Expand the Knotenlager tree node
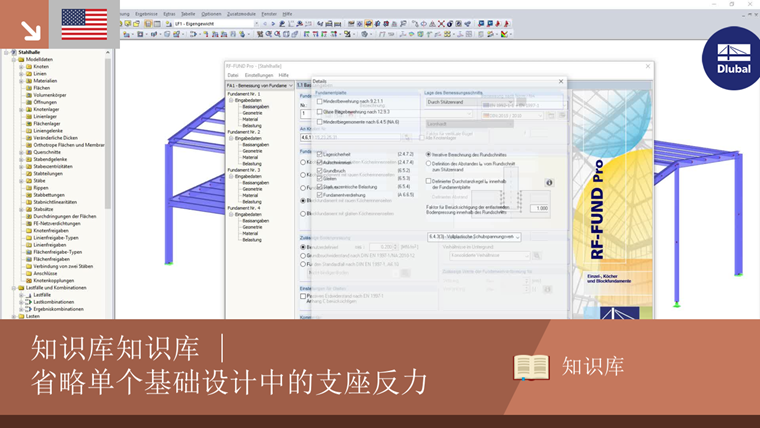Screen dimensions: 760x428 click(21, 110)
